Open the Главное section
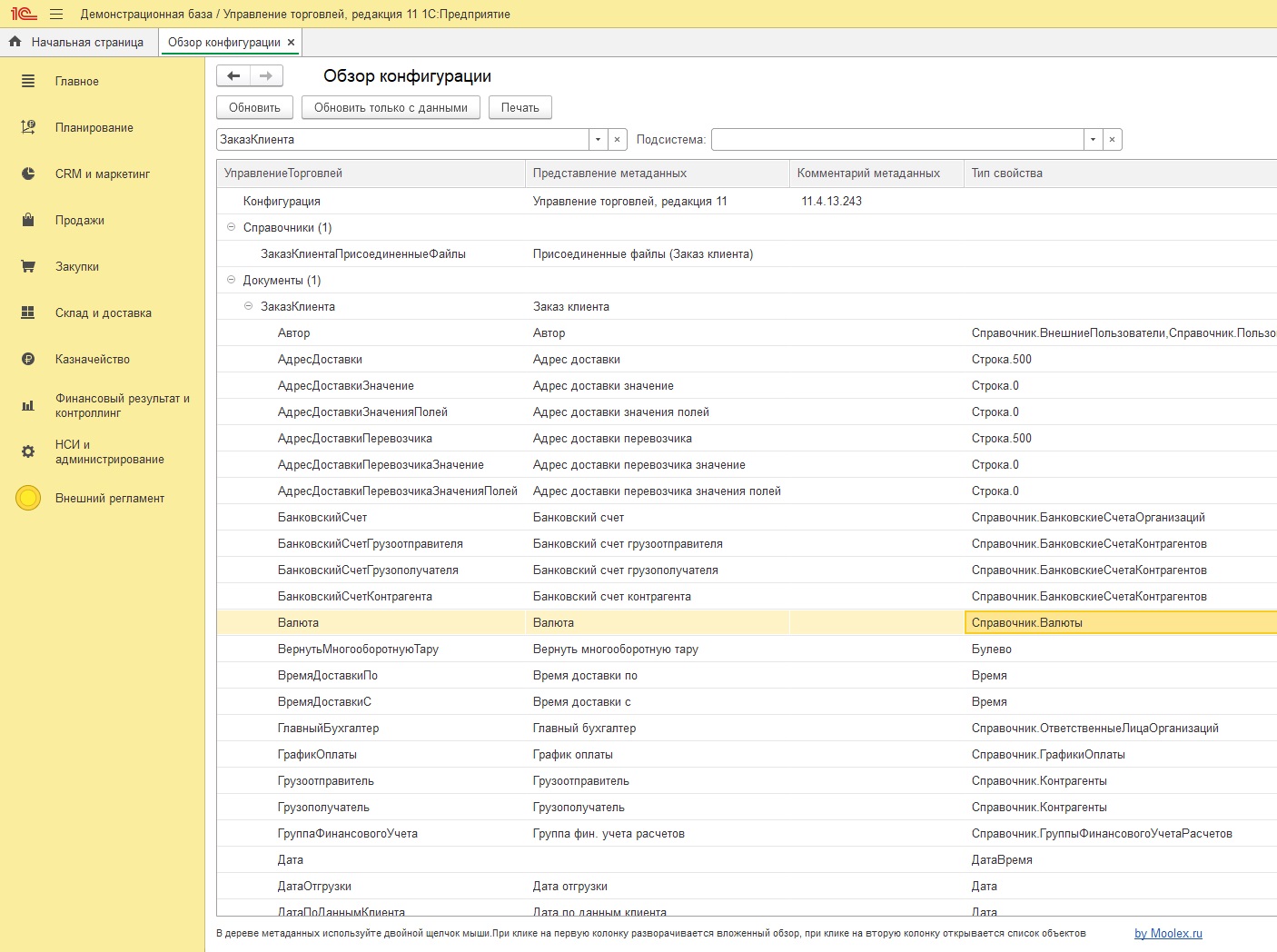 (77, 81)
